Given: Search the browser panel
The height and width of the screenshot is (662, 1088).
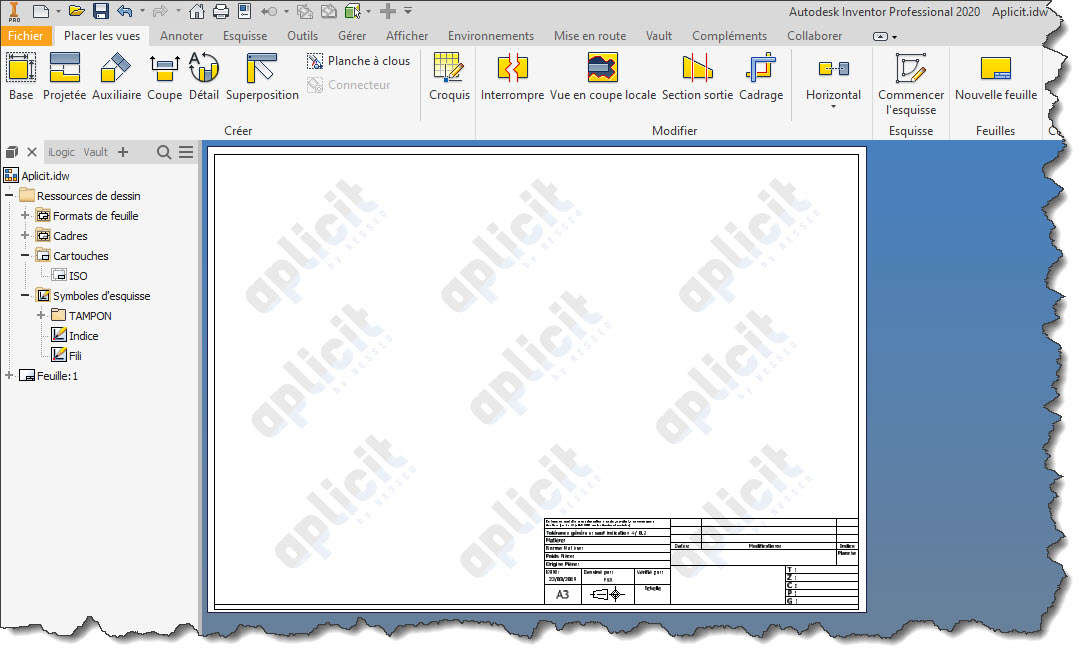Looking at the screenshot, I should (x=164, y=152).
